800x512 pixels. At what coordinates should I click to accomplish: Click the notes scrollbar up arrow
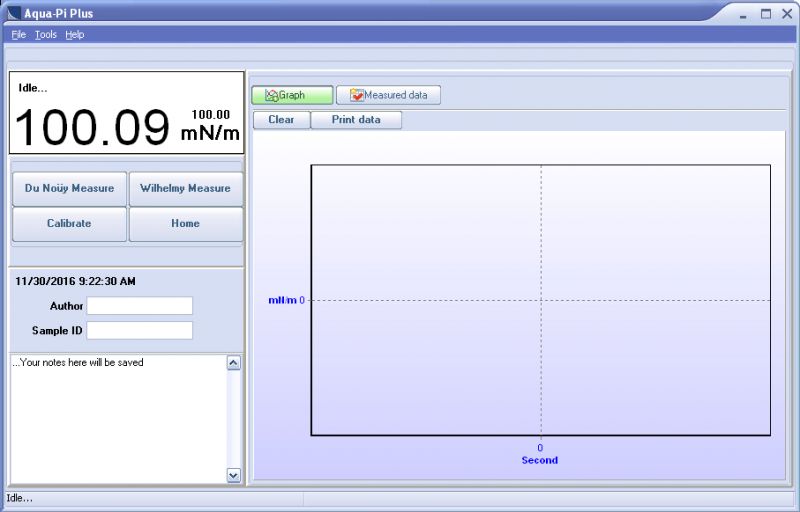[234, 363]
